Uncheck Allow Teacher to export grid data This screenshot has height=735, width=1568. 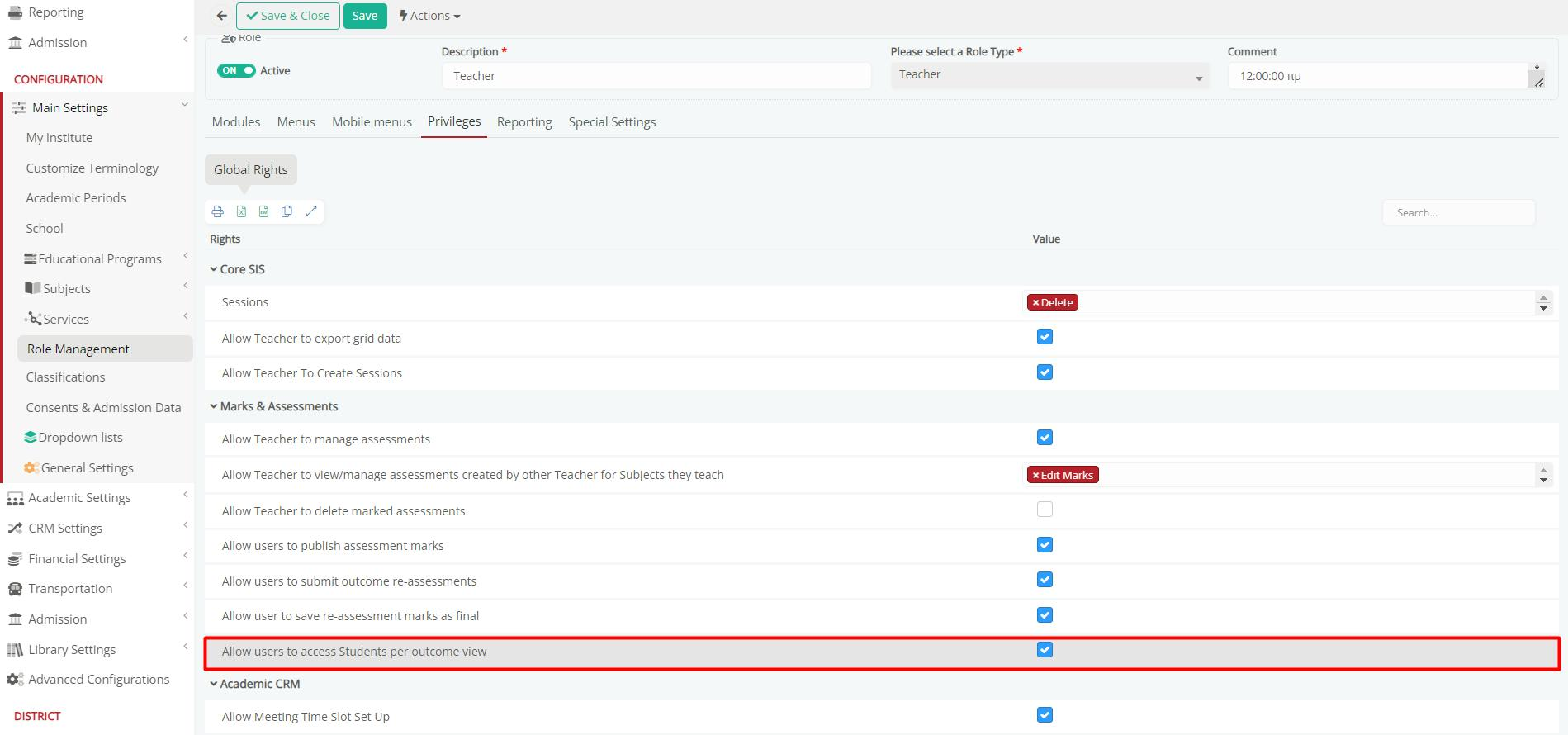click(1045, 337)
